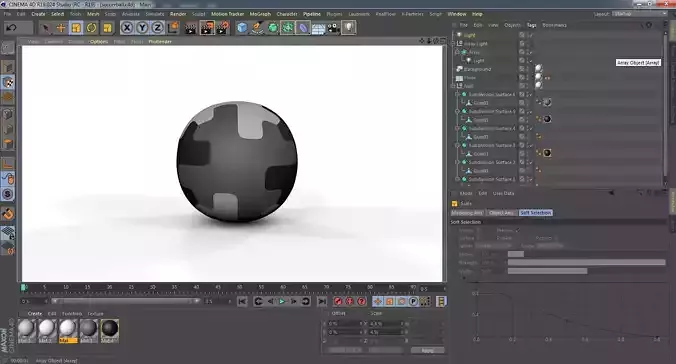Viewport: 676px width, 364px height.
Task: Toggle the Y axis lock
Action: pos(142,28)
